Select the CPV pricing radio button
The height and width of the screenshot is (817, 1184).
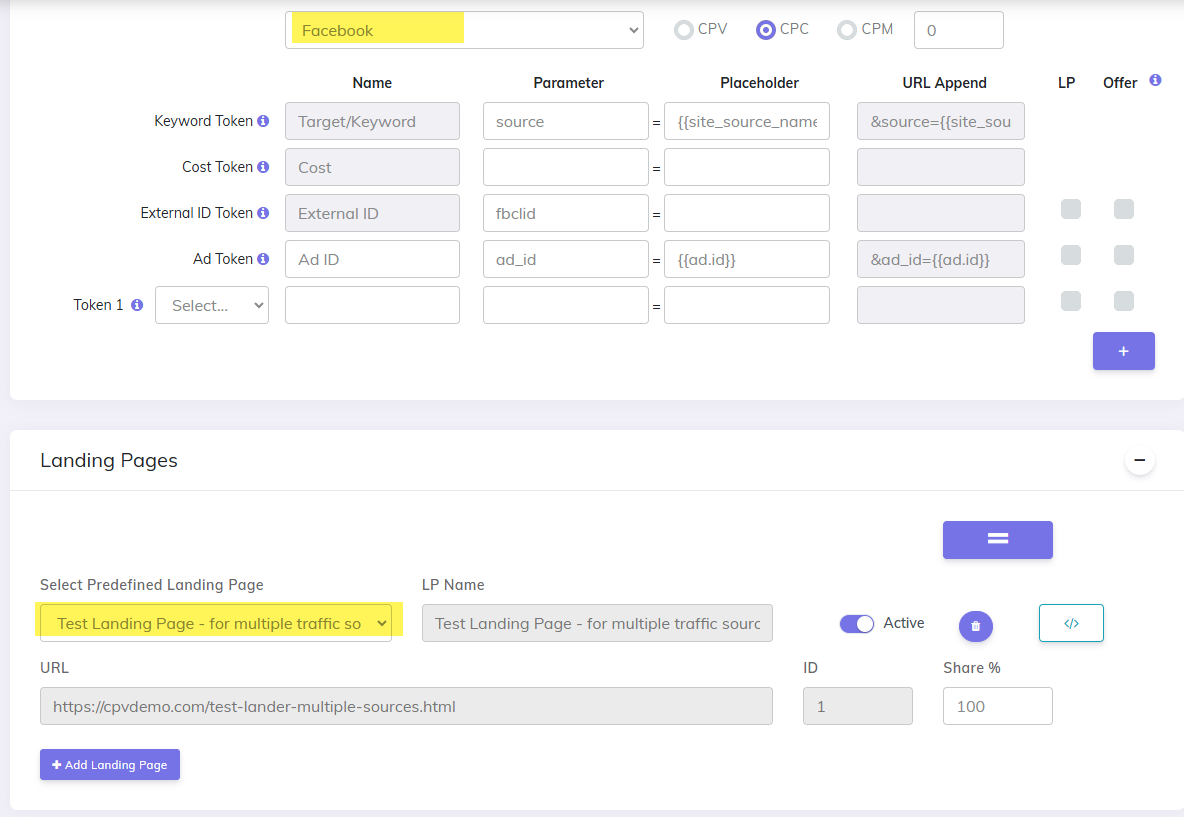pyautogui.click(x=682, y=29)
